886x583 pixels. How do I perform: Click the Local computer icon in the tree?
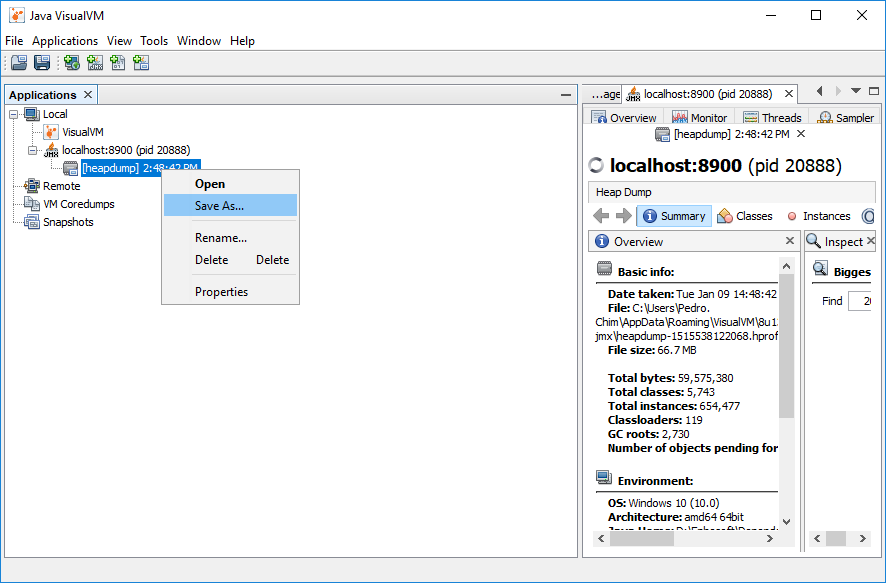(32, 114)
